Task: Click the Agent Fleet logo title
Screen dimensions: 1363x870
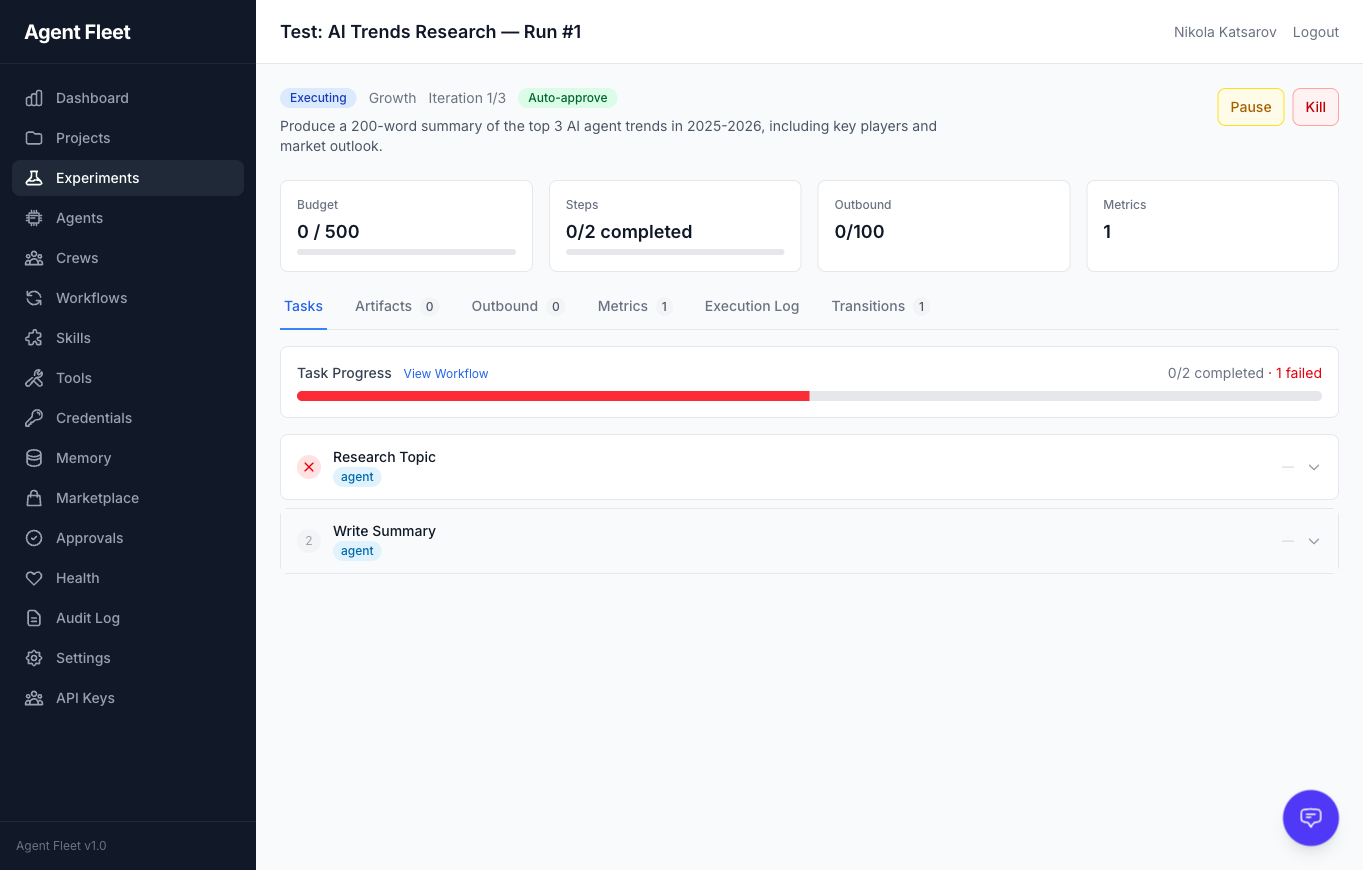Action: [78, 32]
